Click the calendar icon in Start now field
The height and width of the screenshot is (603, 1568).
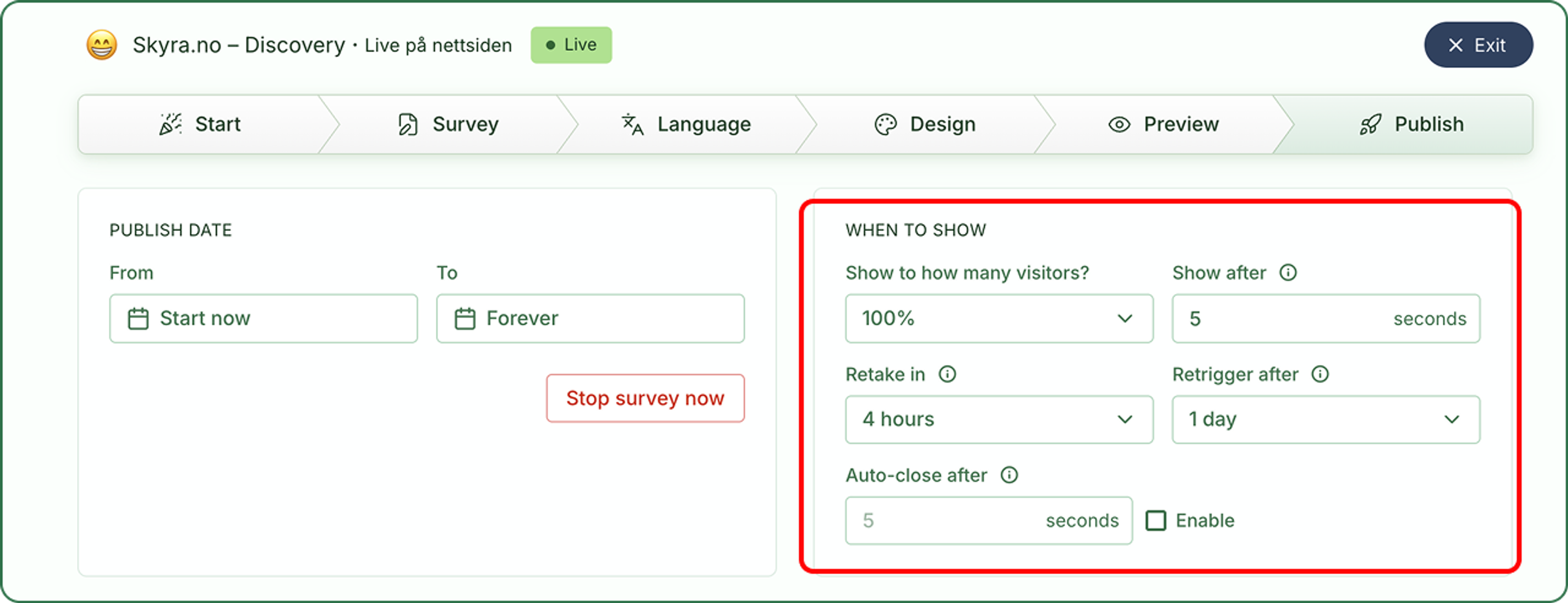click(138, 319)
